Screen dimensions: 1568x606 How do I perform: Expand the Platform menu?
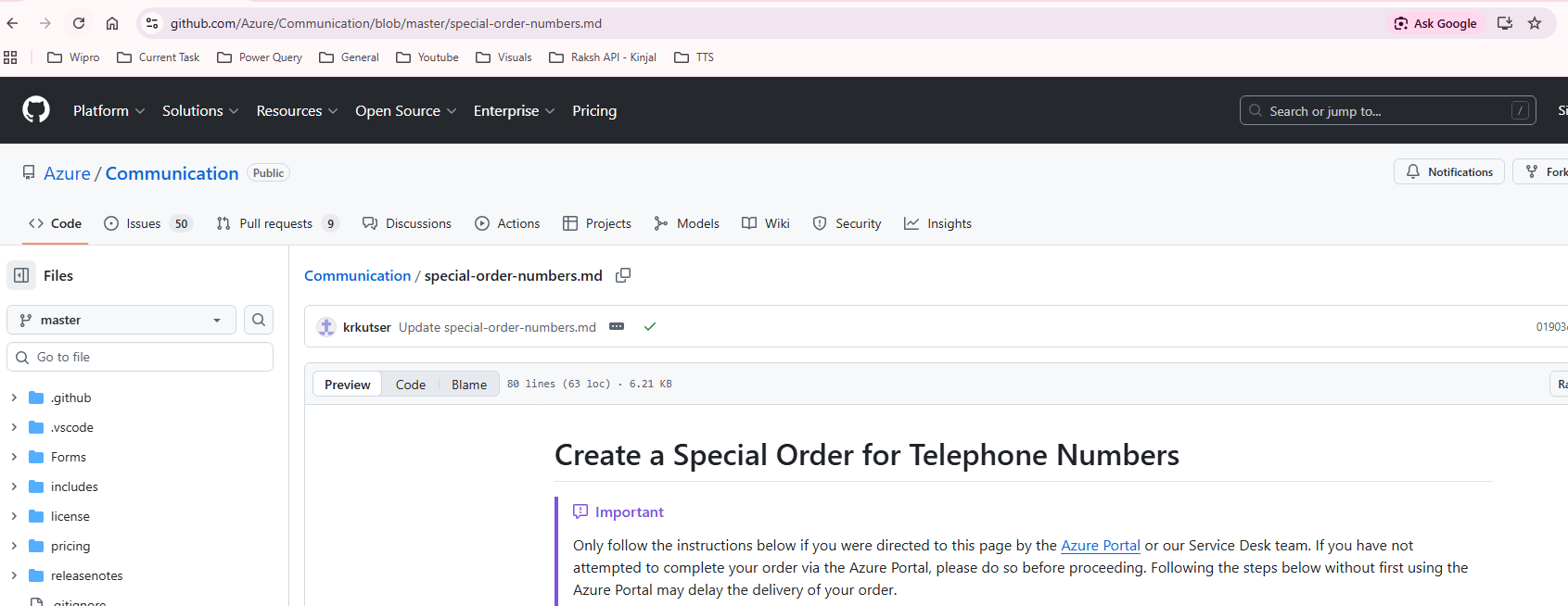(109, 110)
